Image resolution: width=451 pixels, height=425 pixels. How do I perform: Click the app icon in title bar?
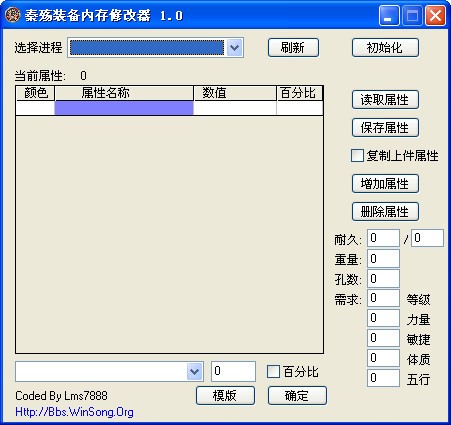(13, 15)
